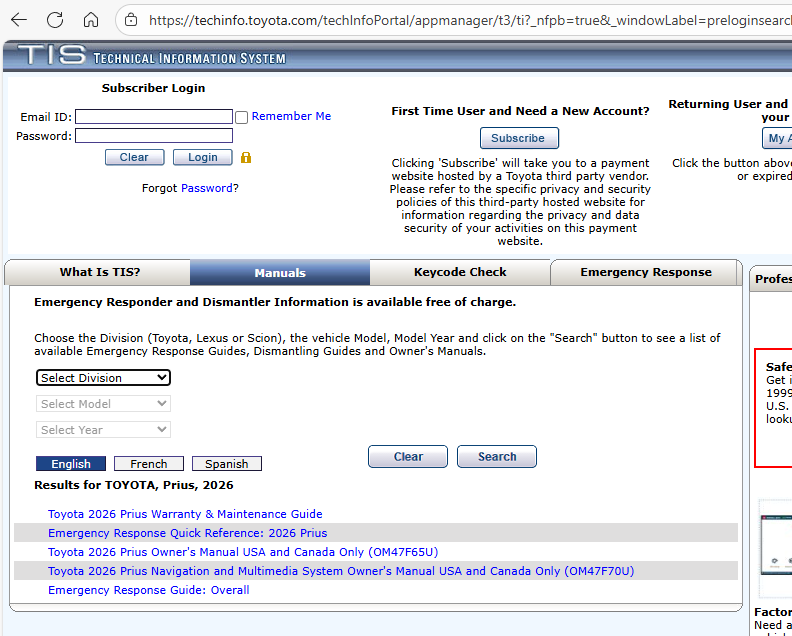The image size is (792, 636).
Task: Open the What Is TIS? tab
Action: point(100,272)
